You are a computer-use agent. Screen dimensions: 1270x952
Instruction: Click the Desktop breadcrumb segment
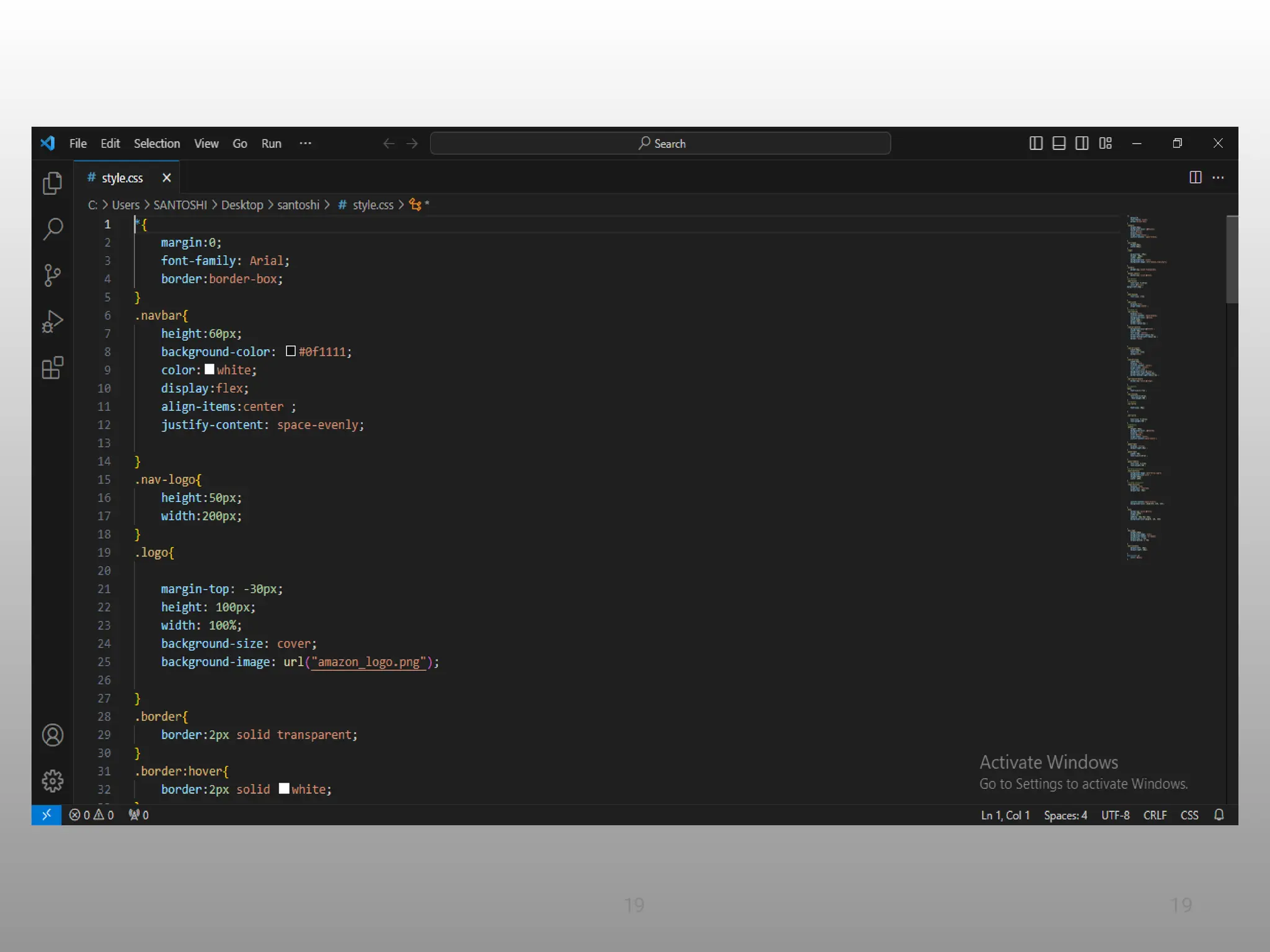[242, 205]
